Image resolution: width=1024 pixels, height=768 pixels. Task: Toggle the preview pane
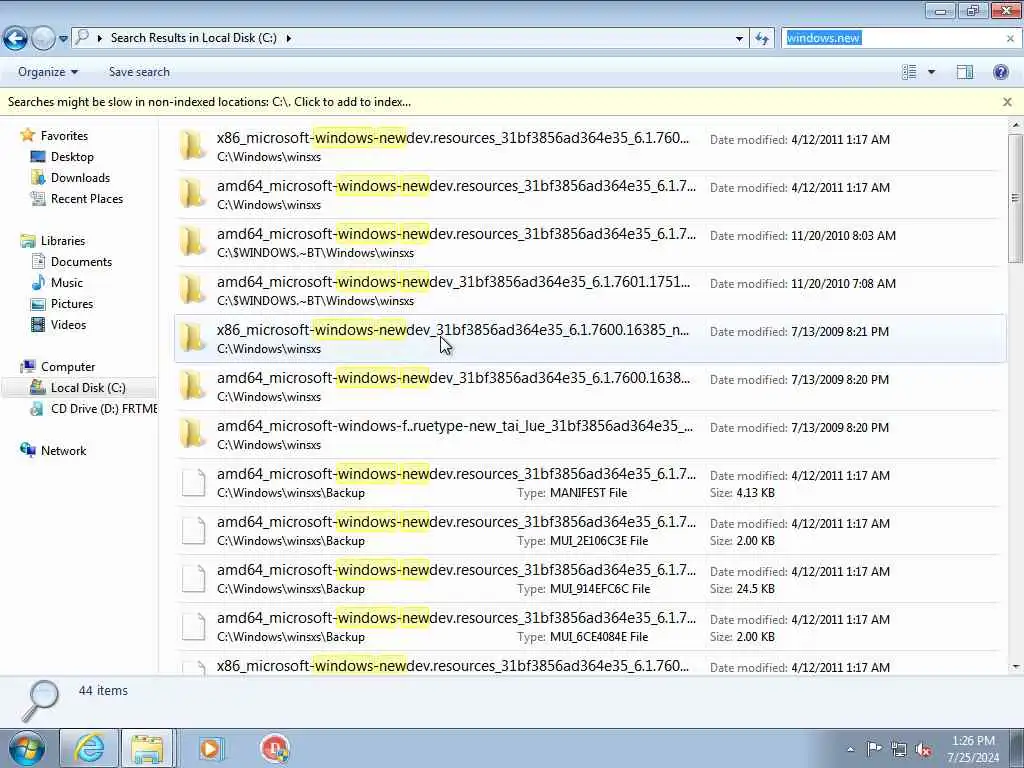pos(965,72)
